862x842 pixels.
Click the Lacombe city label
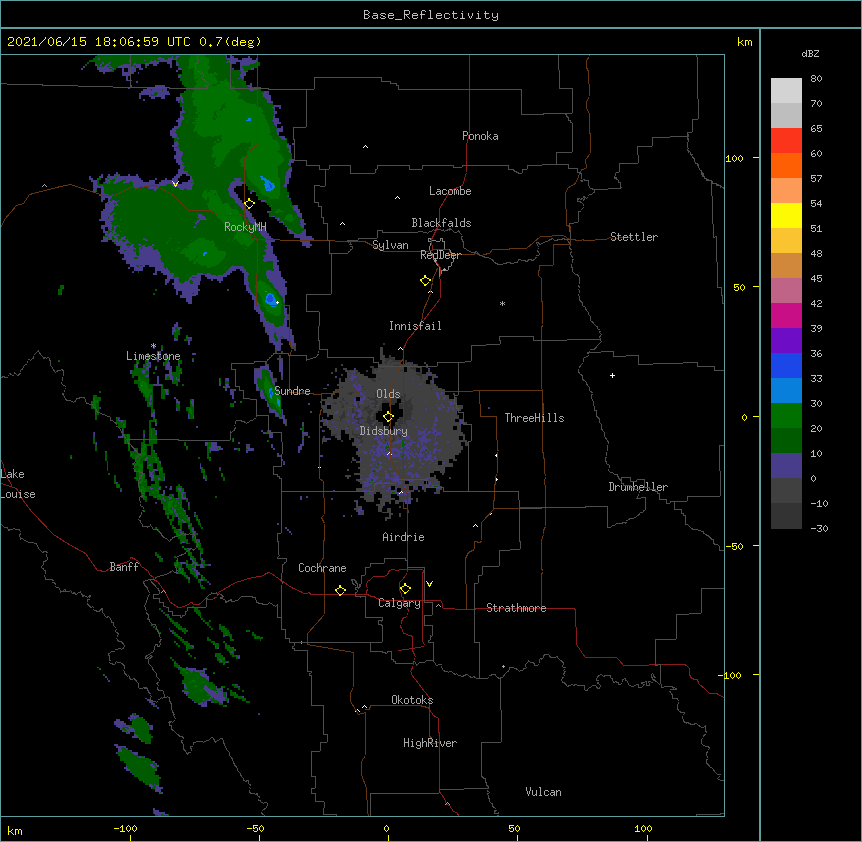[x=450, y=191]
